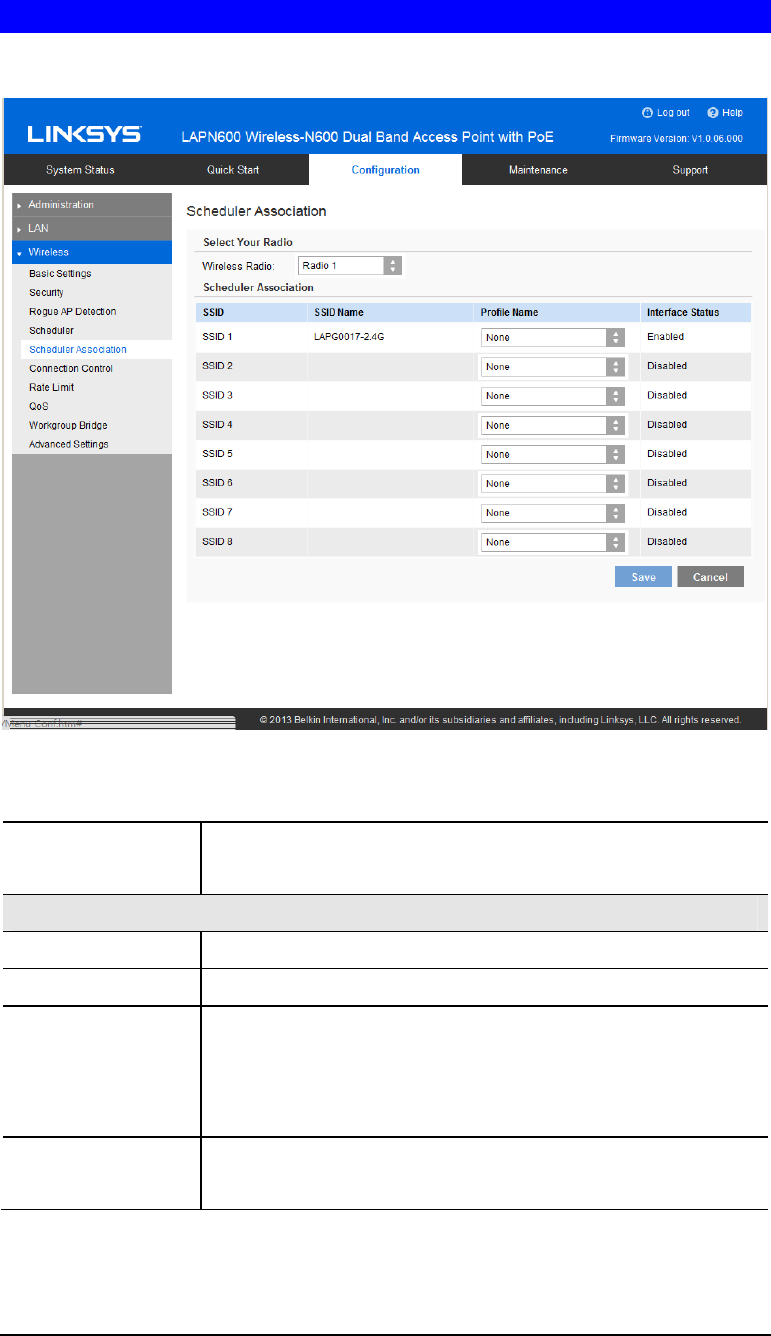Switch to the Configuration tab
Image resolution: width=771 pixels, height=1336 pixels.
coord(385,170)
